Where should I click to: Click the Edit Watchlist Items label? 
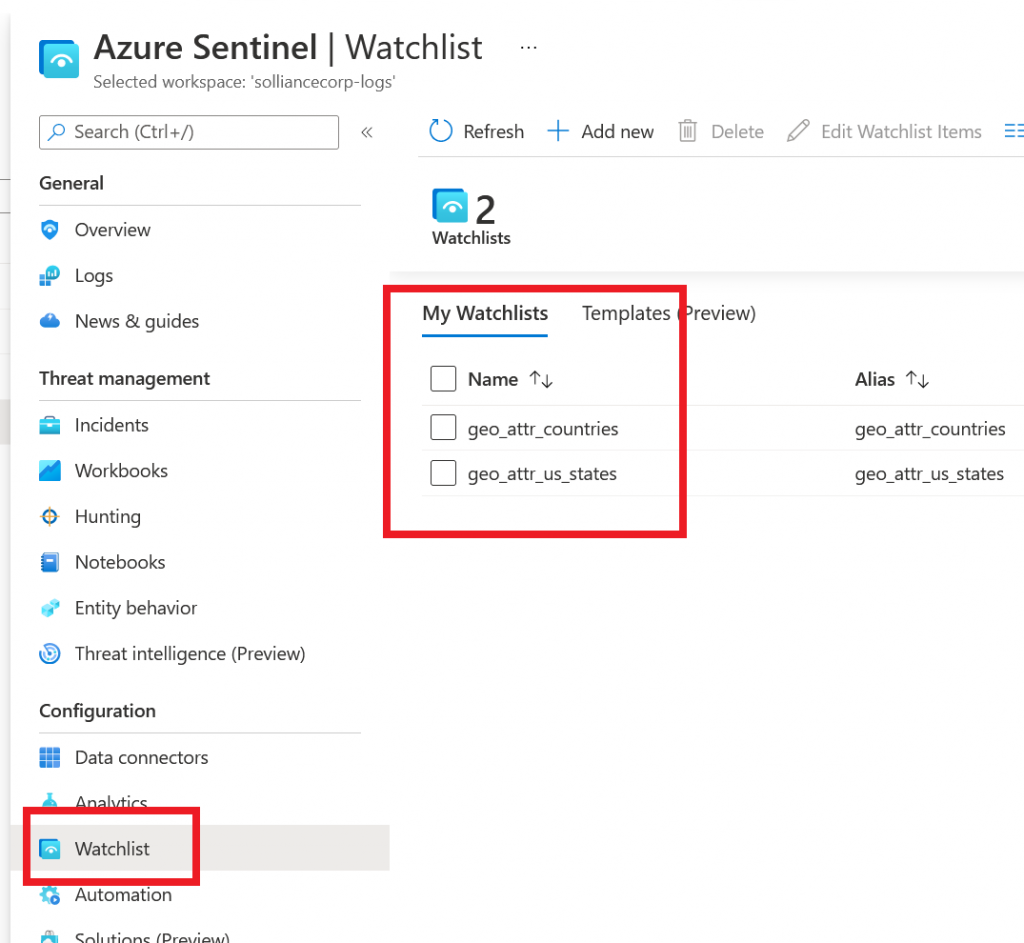(901, 132)
